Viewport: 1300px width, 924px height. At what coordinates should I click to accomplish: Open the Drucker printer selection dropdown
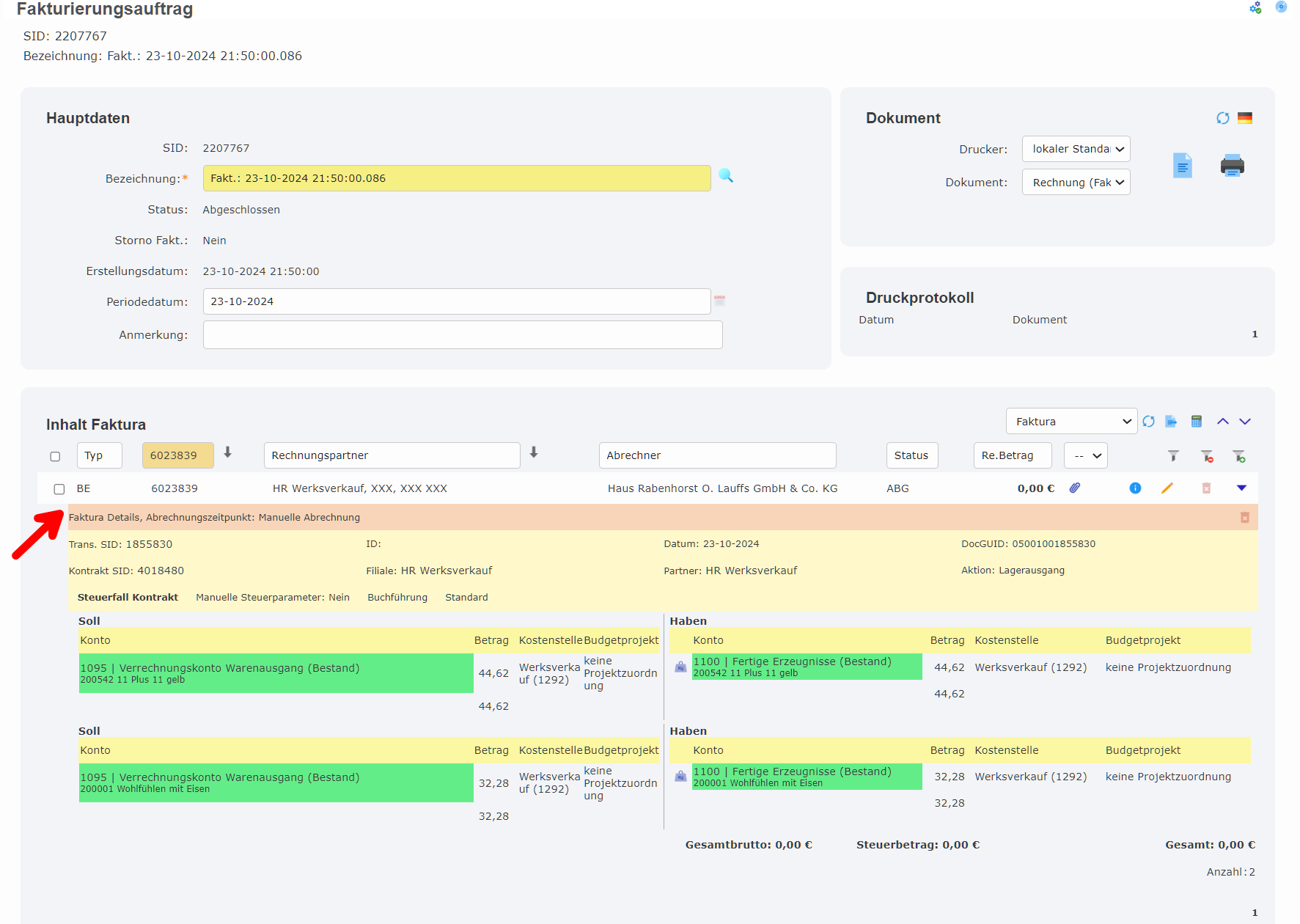1076,149
